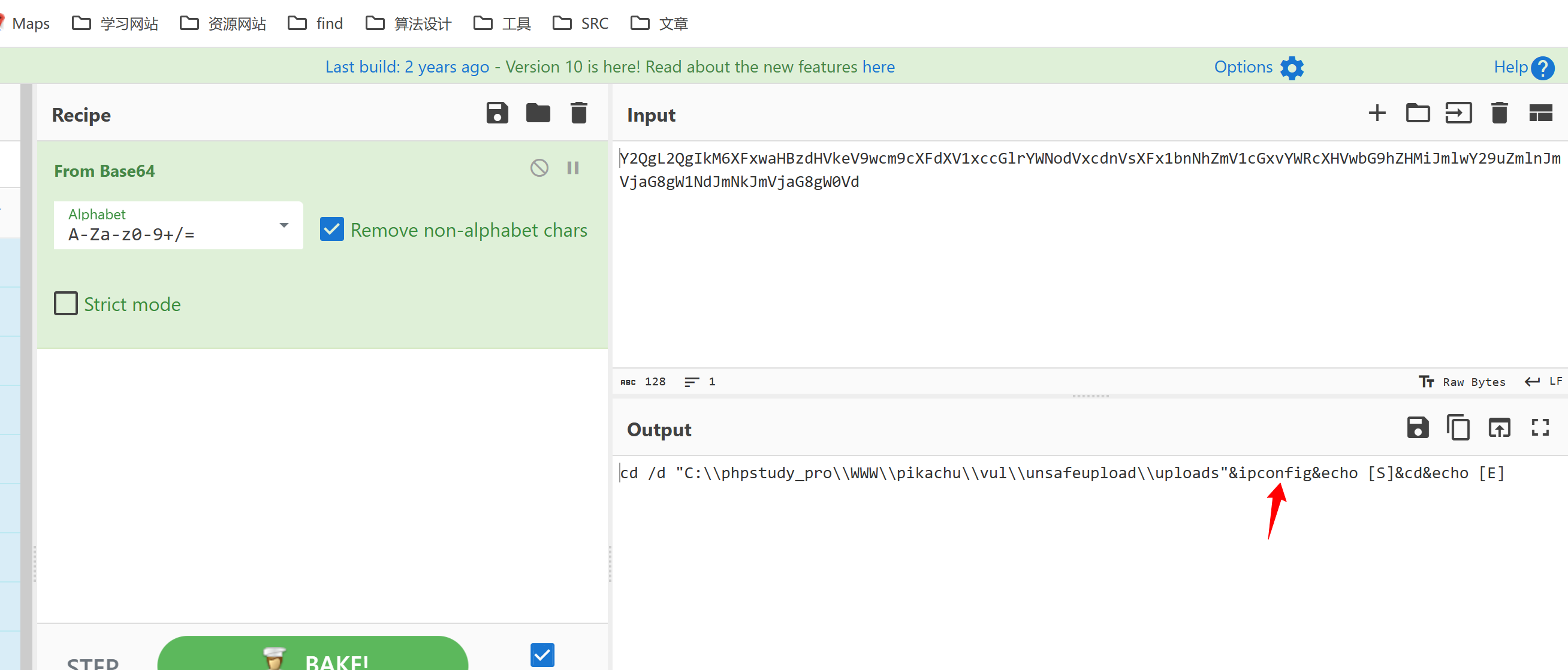The height and width of the screenshot is (670, 1568).
Task: Copy the output to the clipboard
Action: [1458, 428]
